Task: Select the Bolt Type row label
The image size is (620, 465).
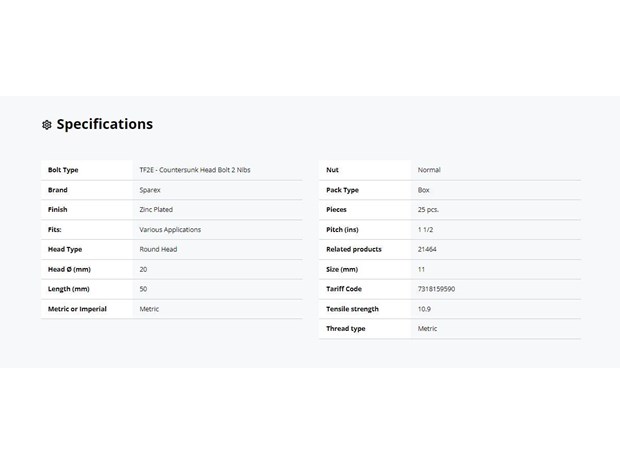Action: pos(63,170)
